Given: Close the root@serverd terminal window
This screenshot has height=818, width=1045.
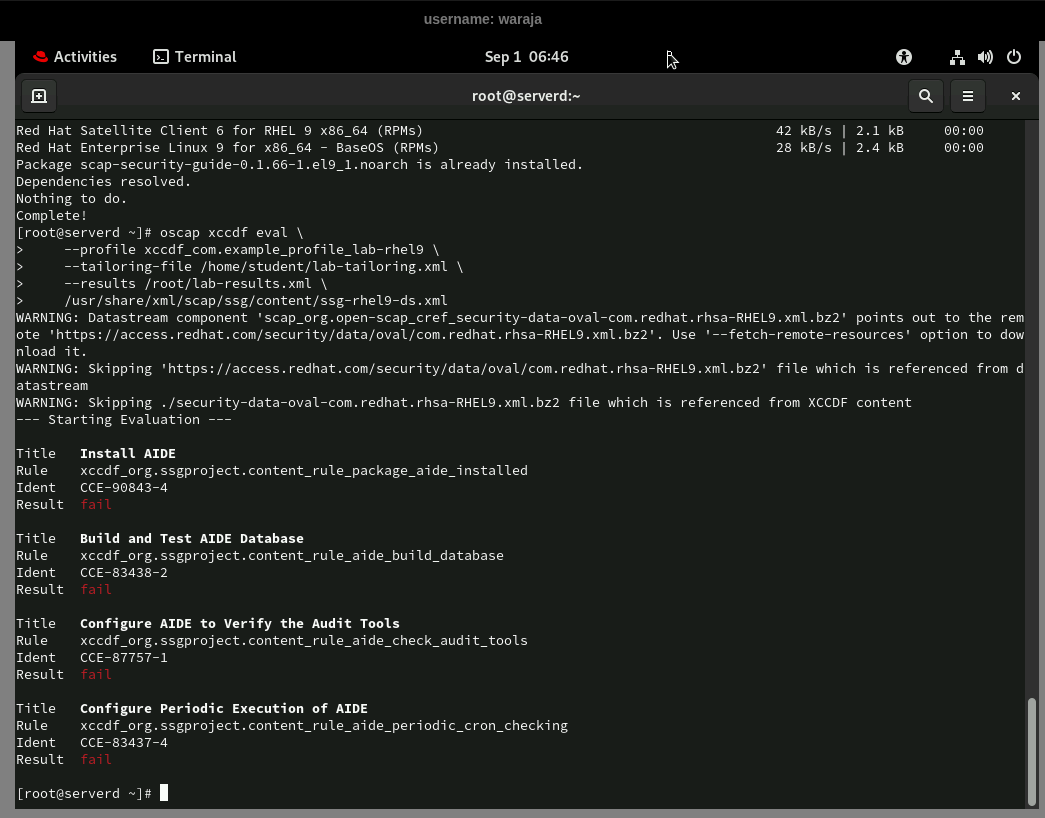Looking at the screenshot, I should click(1016, 96).
